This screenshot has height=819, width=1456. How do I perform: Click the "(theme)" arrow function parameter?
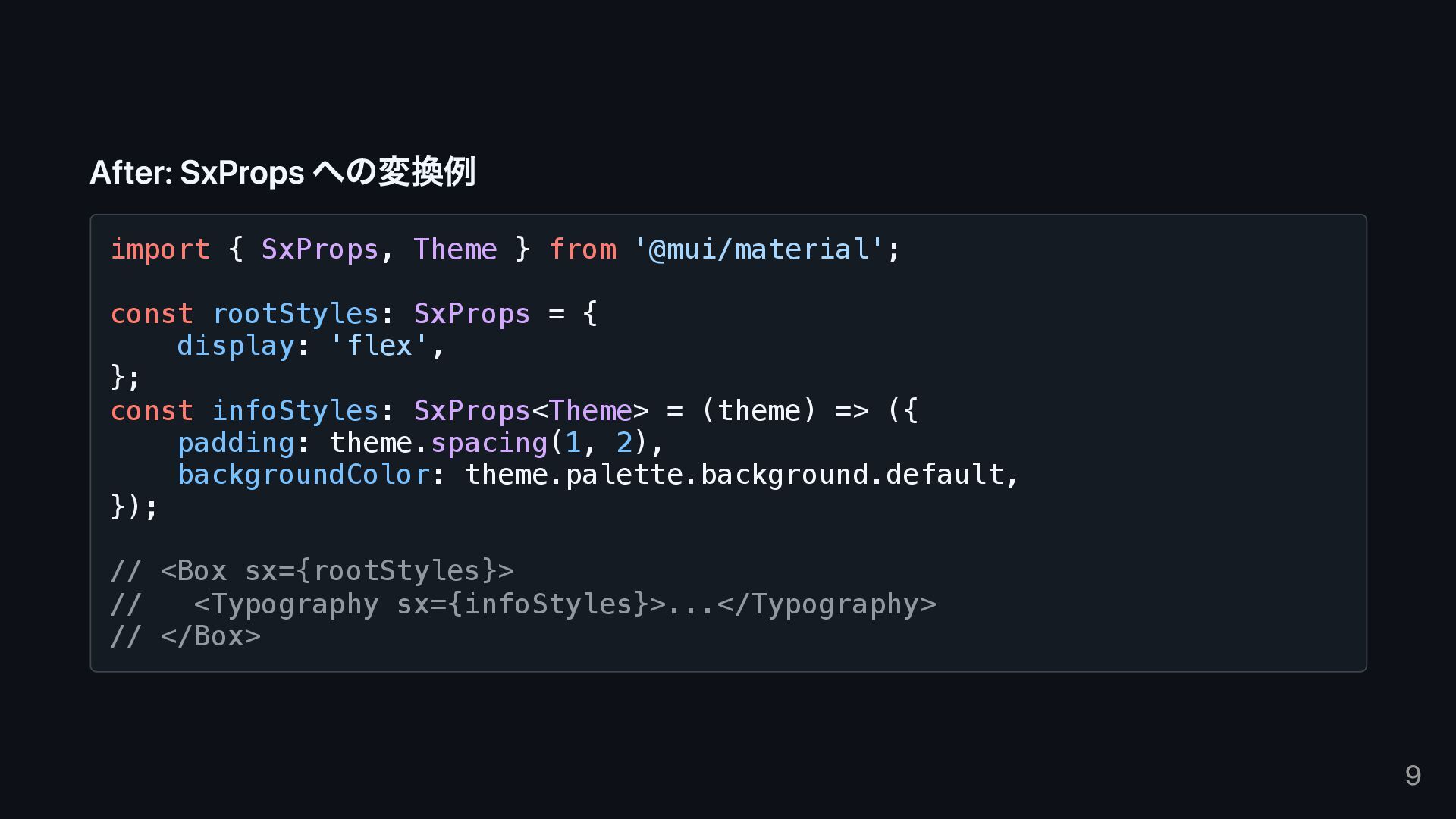[758, 411]
